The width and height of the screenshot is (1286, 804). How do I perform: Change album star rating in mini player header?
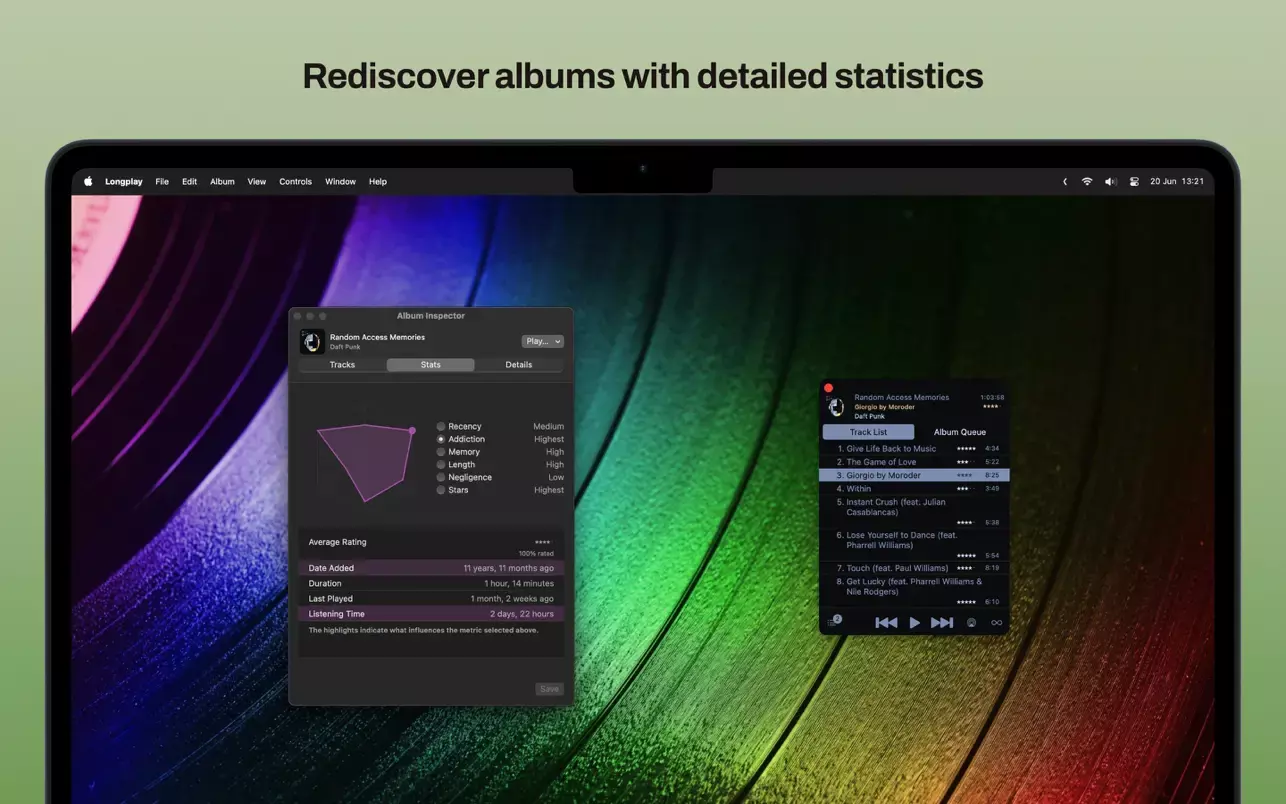[x=991, y=406]
